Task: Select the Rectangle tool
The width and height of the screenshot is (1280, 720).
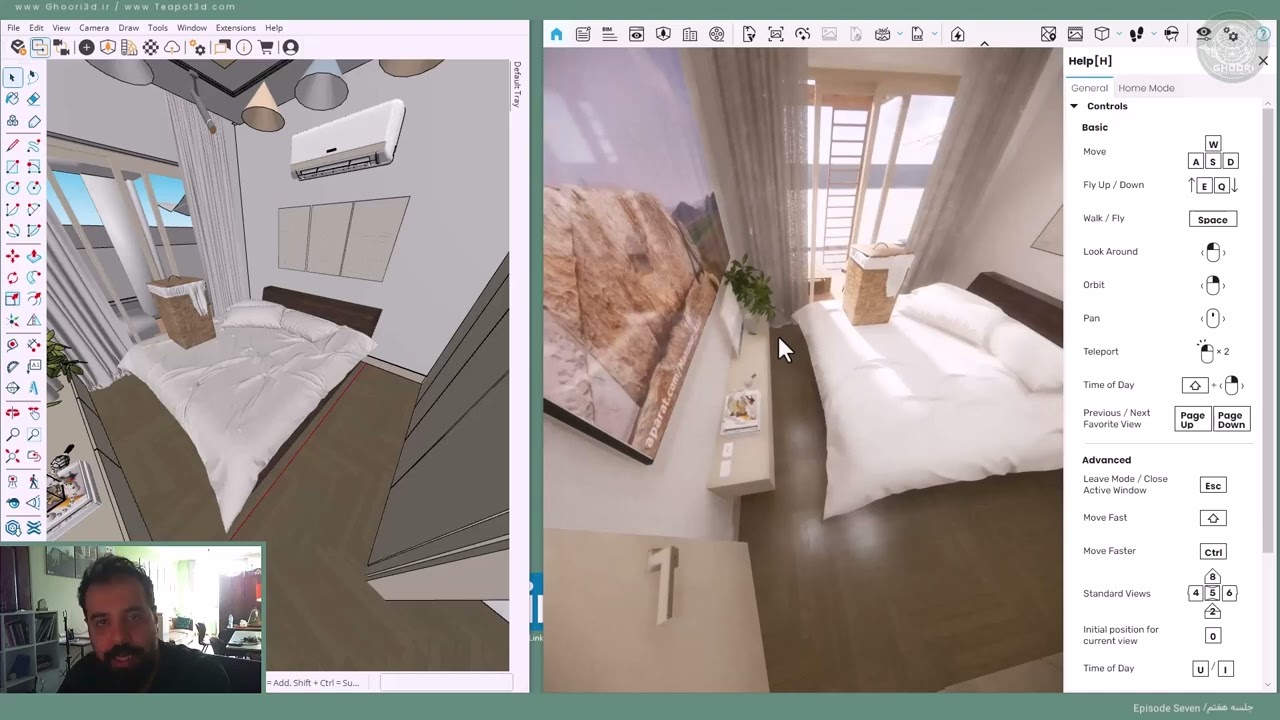Action: click(x=12, y=167)
